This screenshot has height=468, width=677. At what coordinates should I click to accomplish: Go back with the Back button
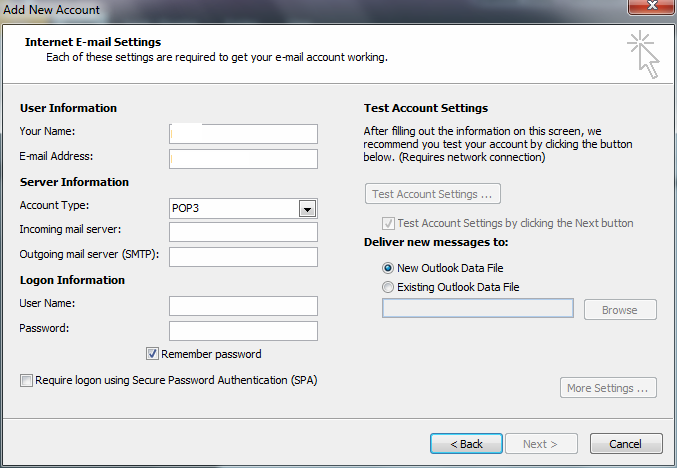[x=466, y=444]
